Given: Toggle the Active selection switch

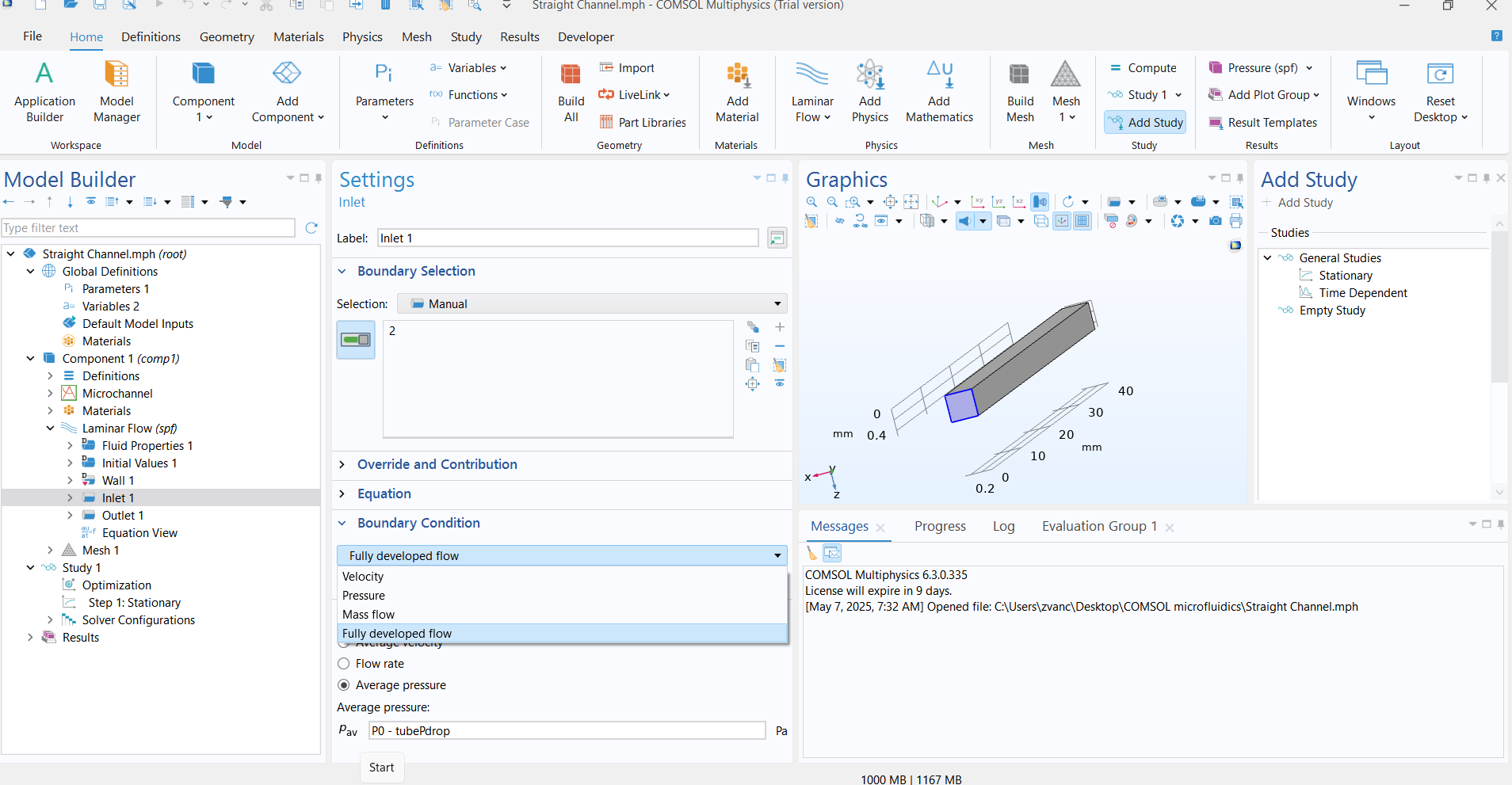Looking at the screenshot, I should [356, 340].
